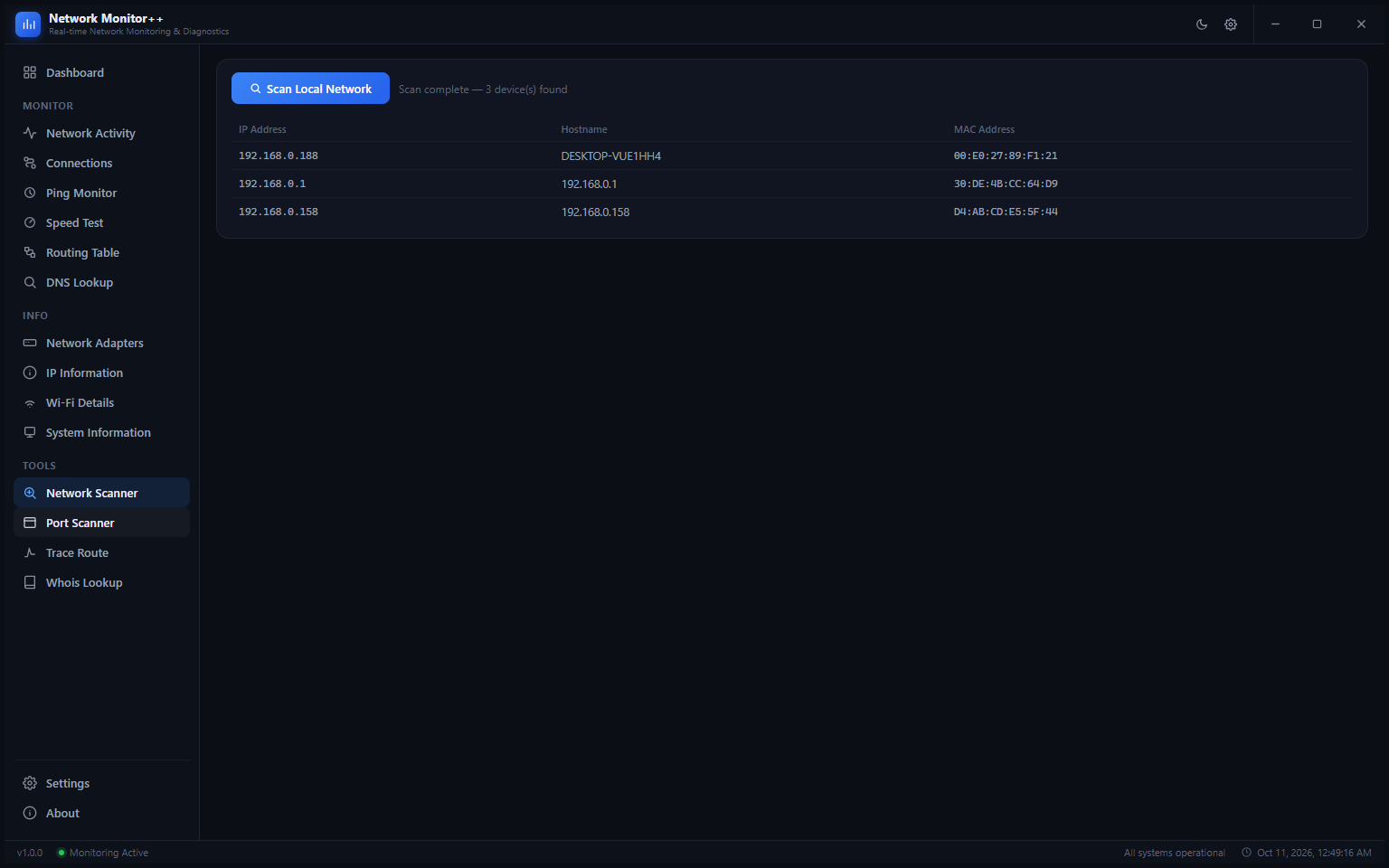Image resolution: width=1389 pixels, height=868 pixels.
Task: Open settings gear in title bar
Action: 1231,24
